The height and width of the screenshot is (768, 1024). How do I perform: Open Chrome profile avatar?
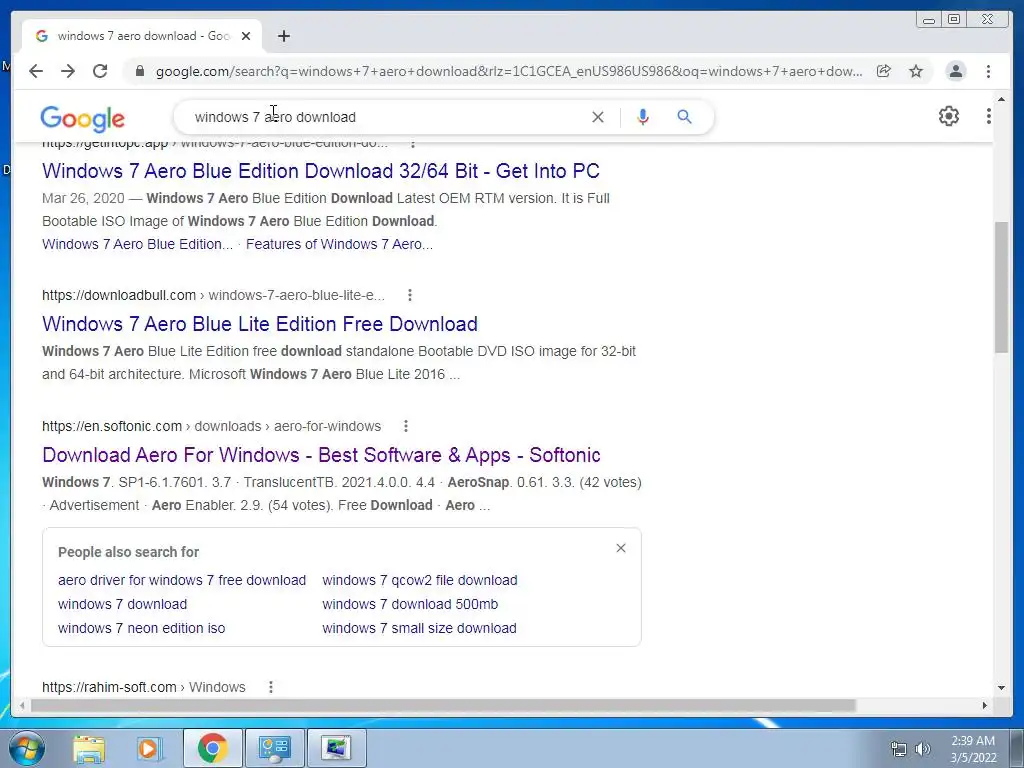[x=955, y=71]
